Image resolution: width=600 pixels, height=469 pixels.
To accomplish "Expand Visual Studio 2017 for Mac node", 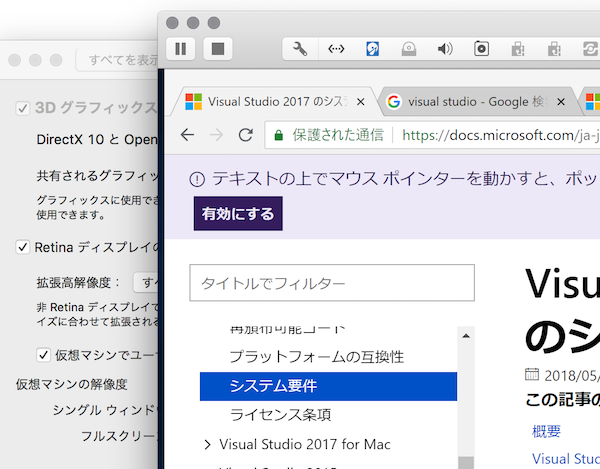I will tap(207, 445).
